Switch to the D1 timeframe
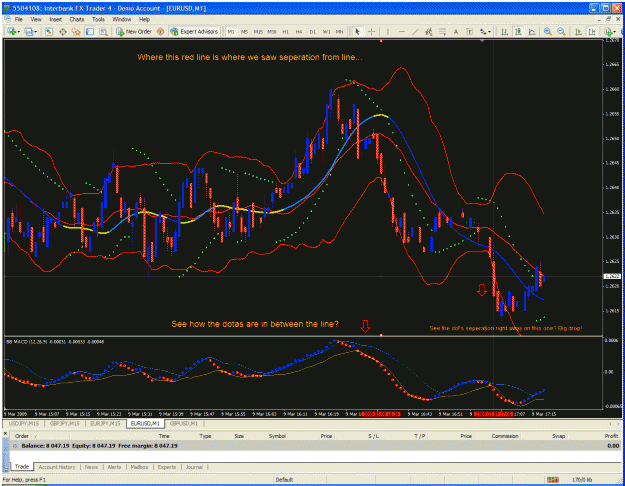 point(312,31)
